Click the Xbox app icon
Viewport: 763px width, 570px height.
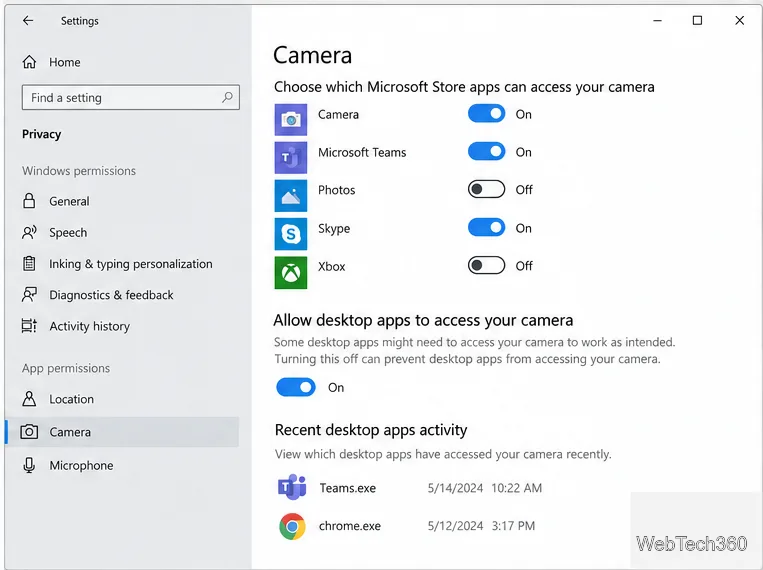click(291, 273)
